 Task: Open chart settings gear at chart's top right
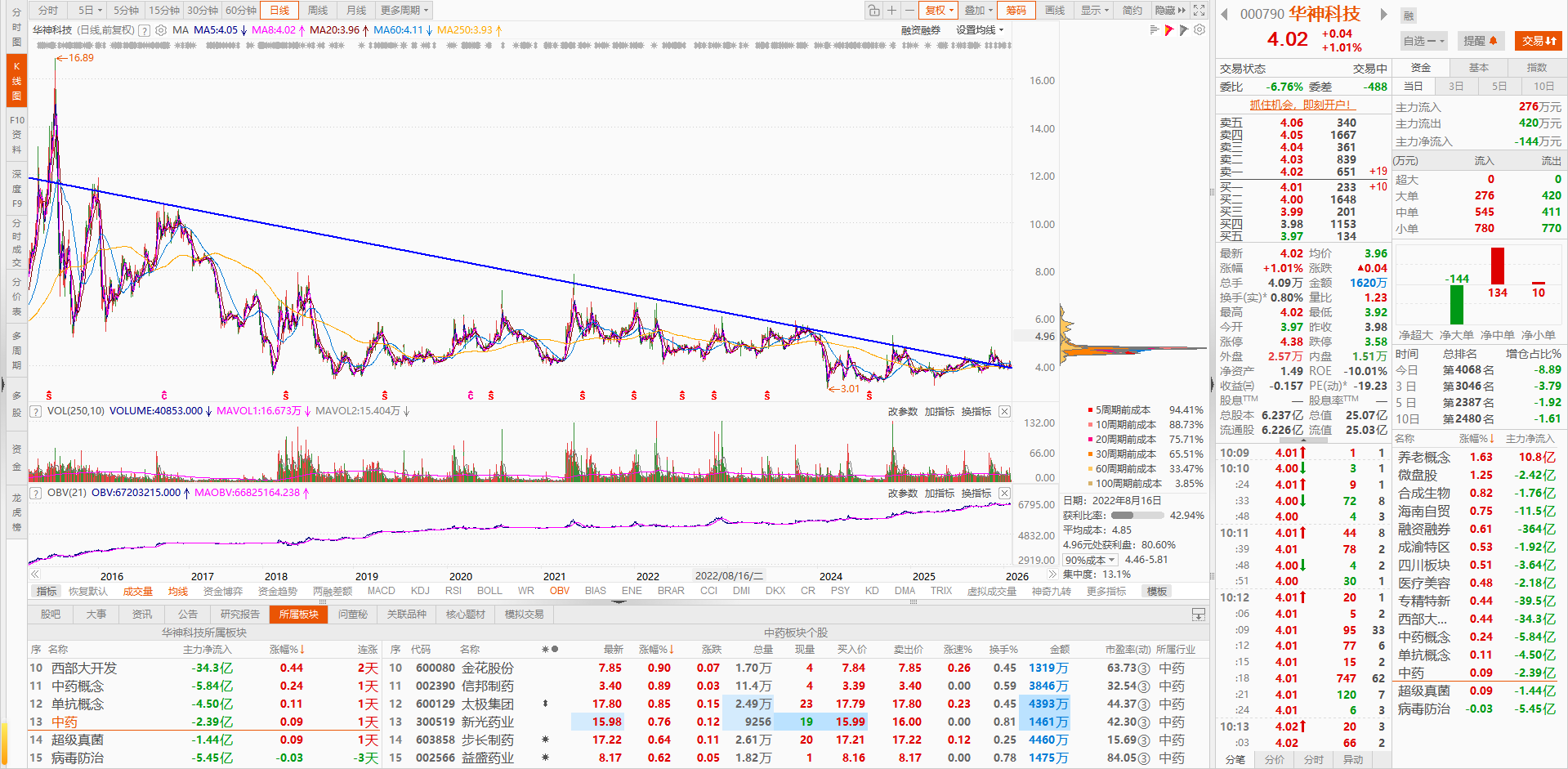[x=1199, y=30]
